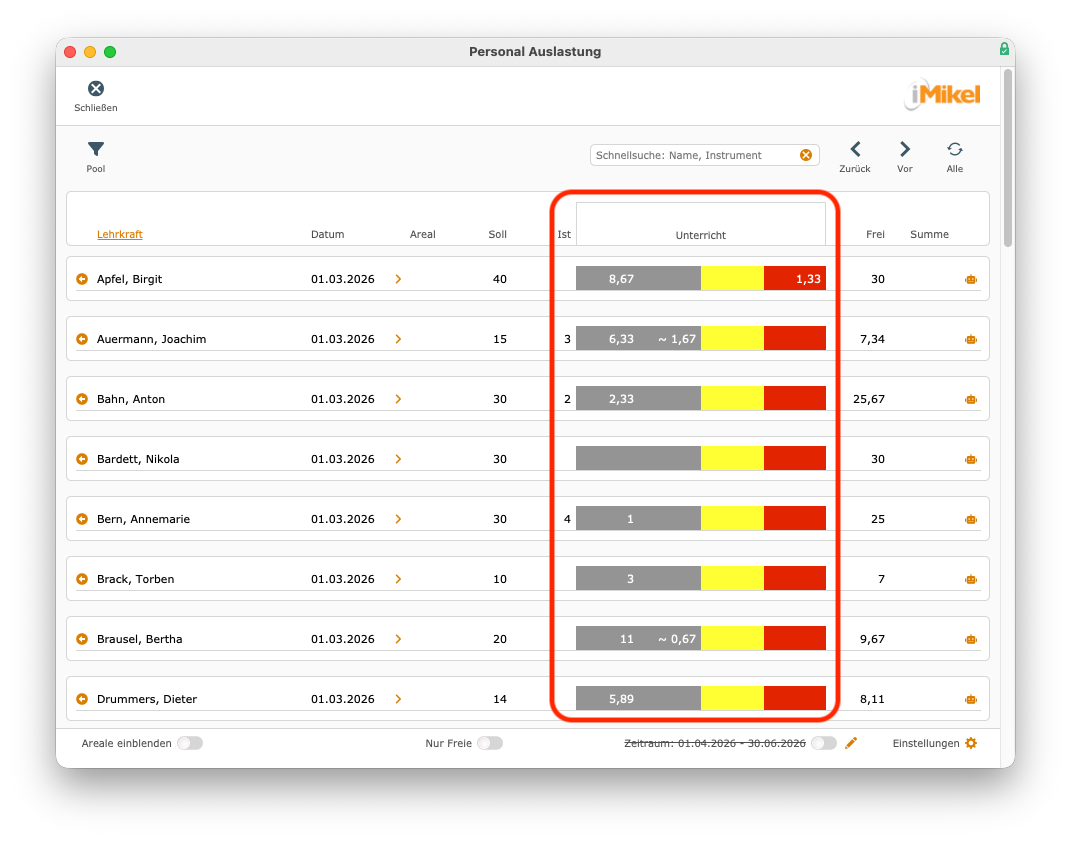Expand Areal chevron for Auermann, Joachim
The image size is (1071, 842).
click(398, 339)
